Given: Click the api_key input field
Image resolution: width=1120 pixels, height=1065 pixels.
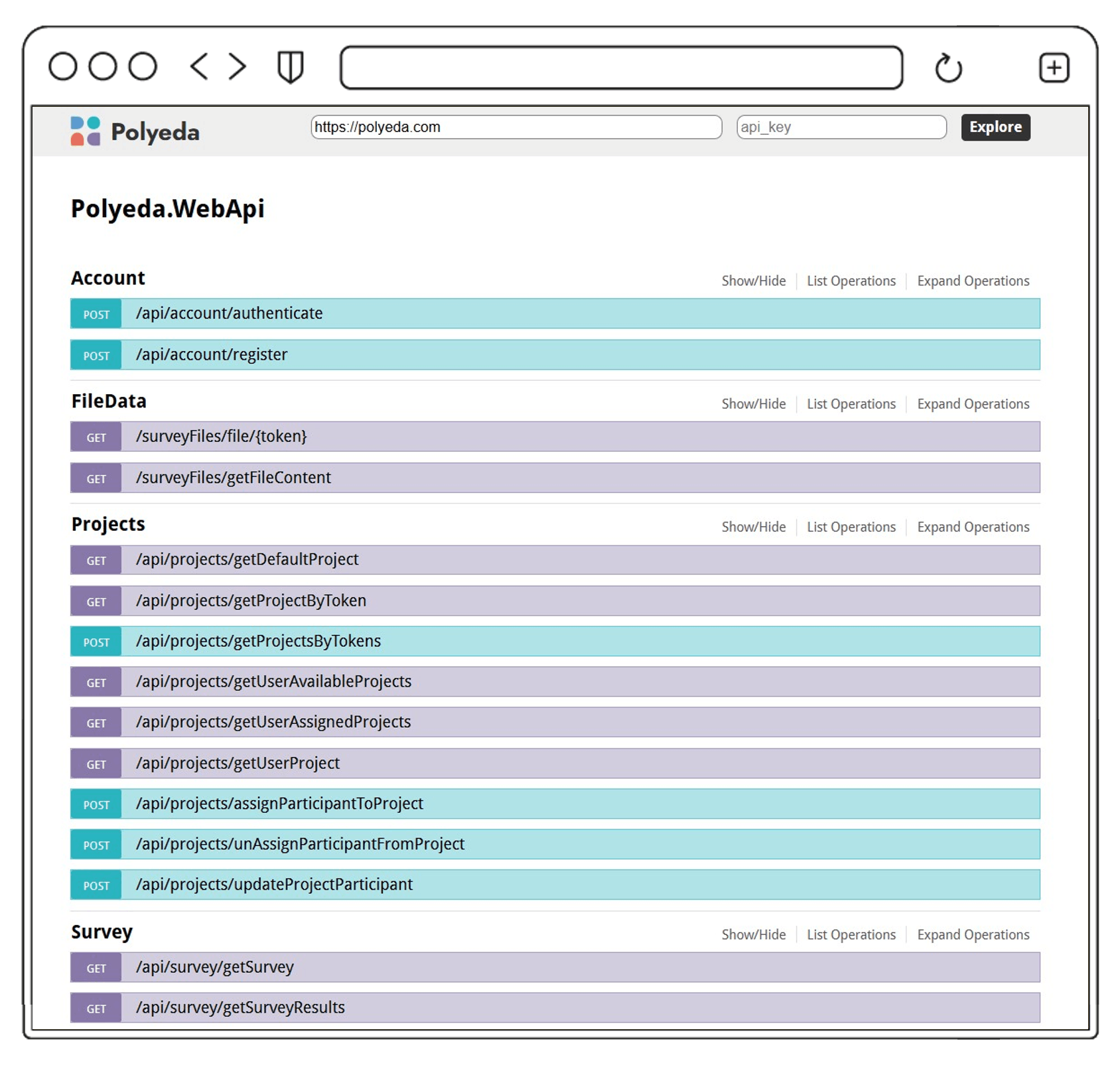Looking at the screenshot, I should (841, 127).
